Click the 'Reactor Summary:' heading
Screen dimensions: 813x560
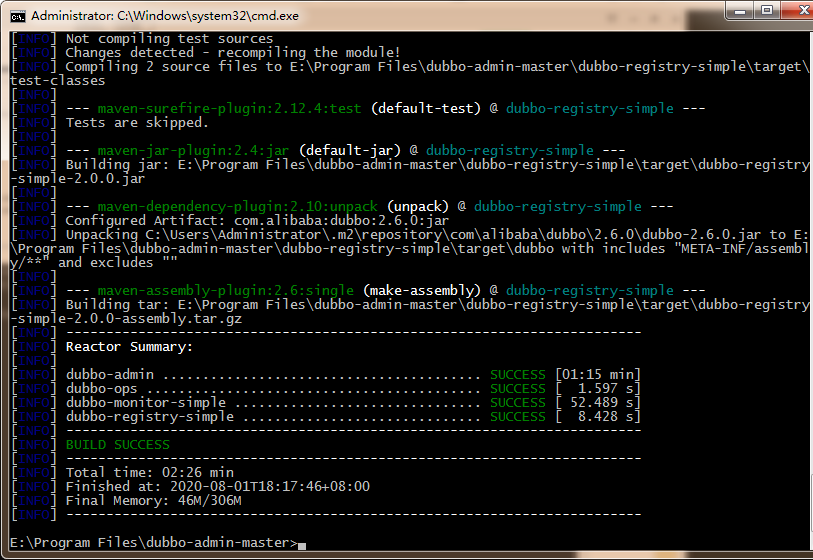129,347
